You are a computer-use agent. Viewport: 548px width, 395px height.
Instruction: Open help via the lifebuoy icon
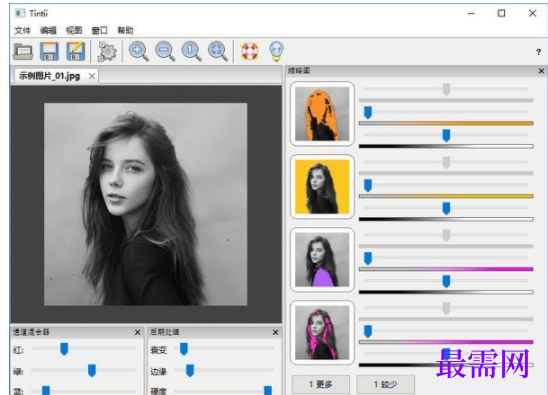pos(250,51)
